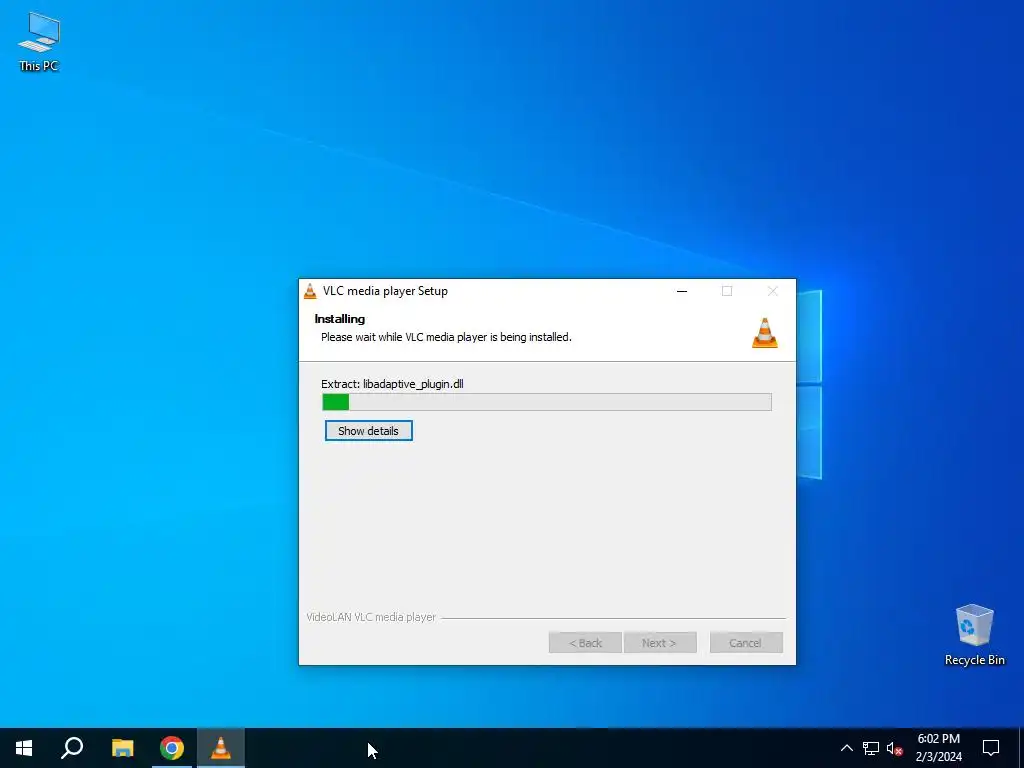Click the disabled Back button
This screenshot has width=1024, height=768.
[x=585, y=643]
